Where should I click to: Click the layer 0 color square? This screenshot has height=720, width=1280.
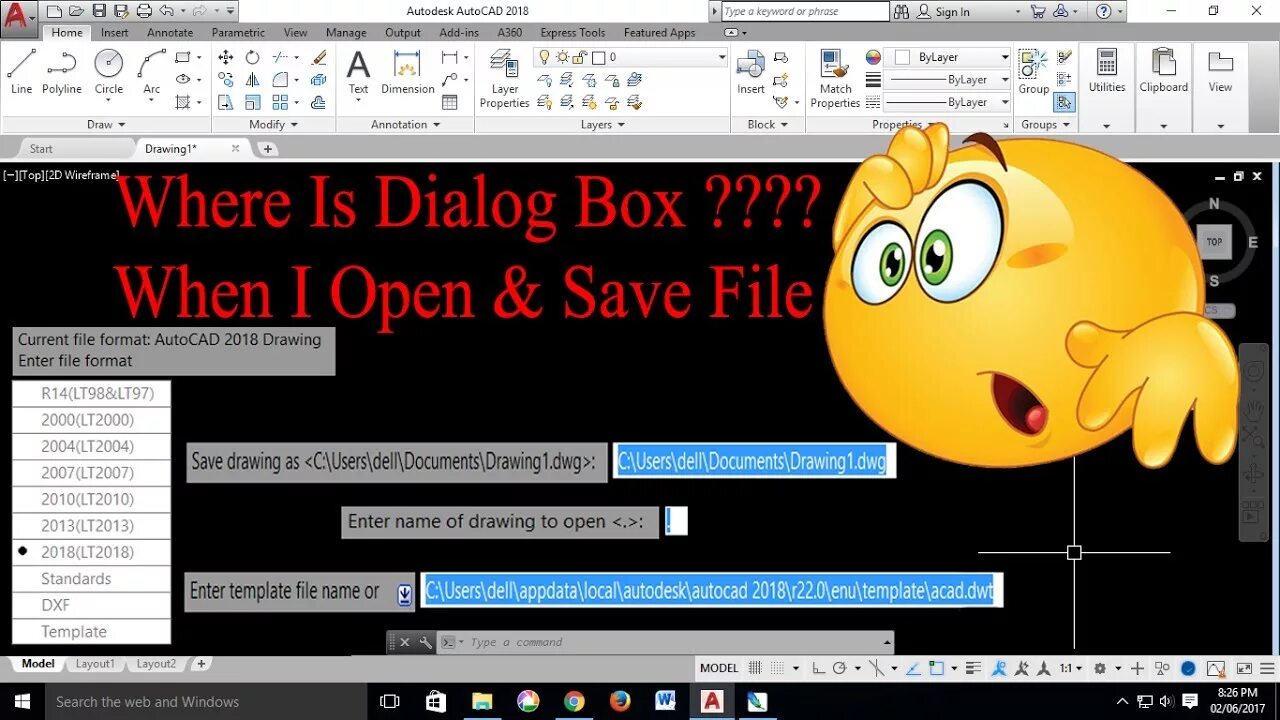pos(598,57)
